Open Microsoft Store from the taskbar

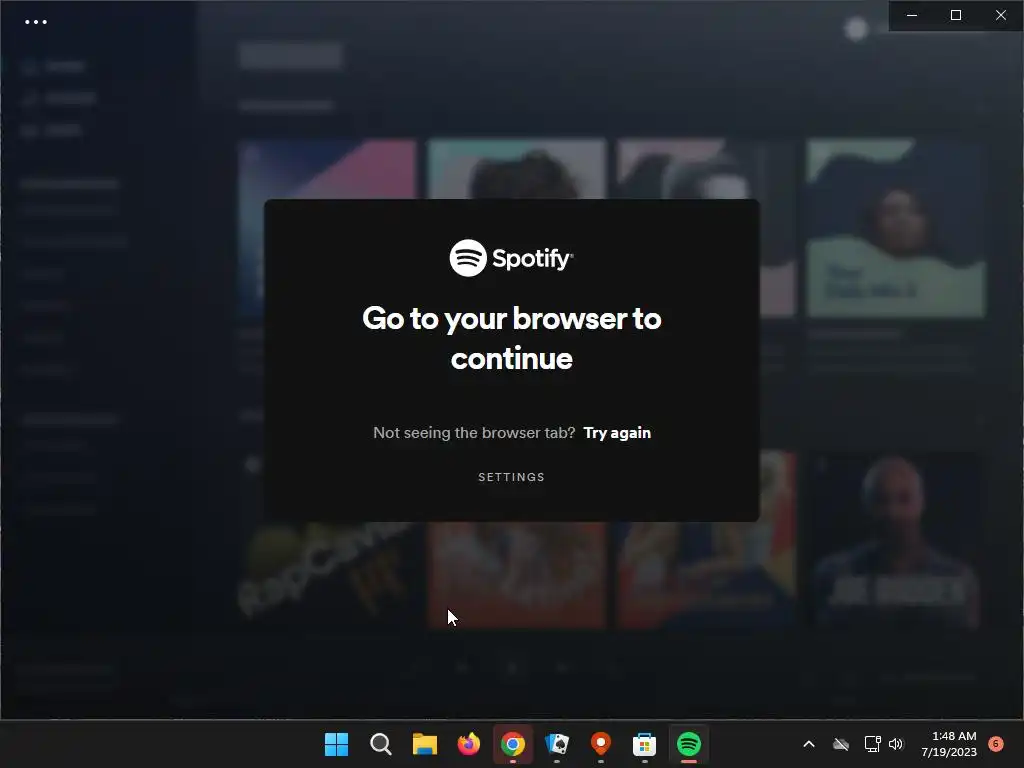click(x=645, y=744)
